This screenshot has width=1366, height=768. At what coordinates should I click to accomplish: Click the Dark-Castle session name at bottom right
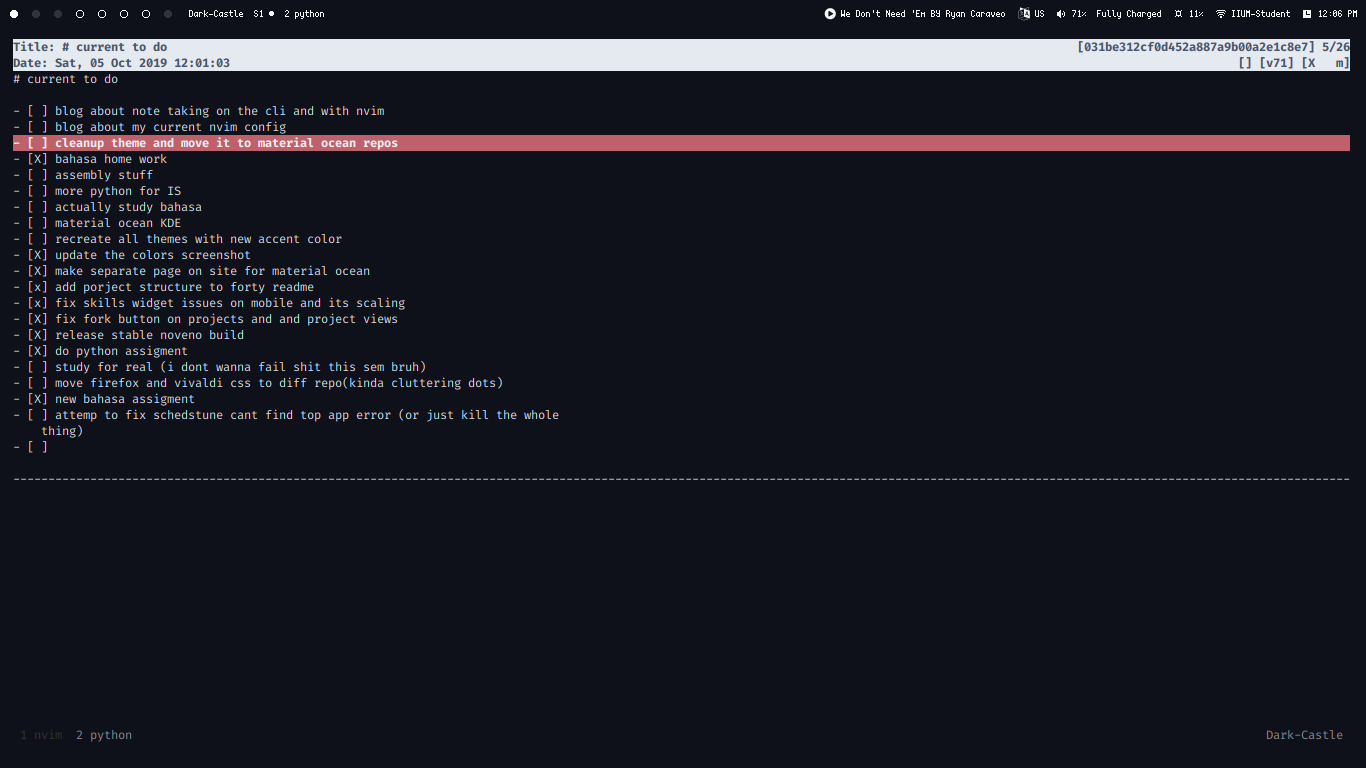tap(1304, 735)
